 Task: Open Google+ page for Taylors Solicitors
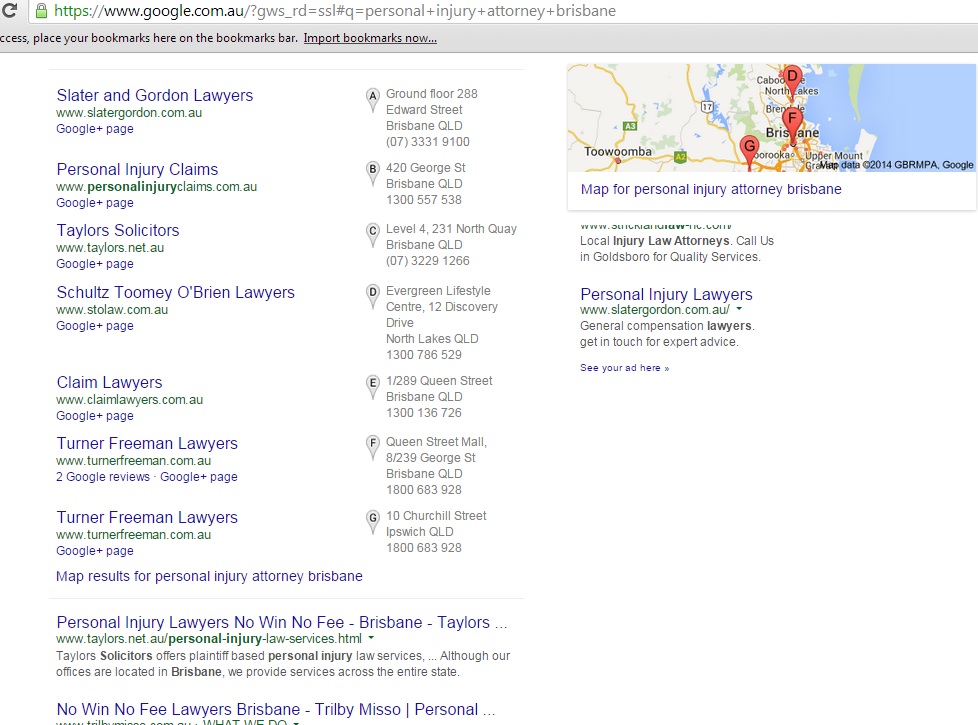[x=95, y=264]
